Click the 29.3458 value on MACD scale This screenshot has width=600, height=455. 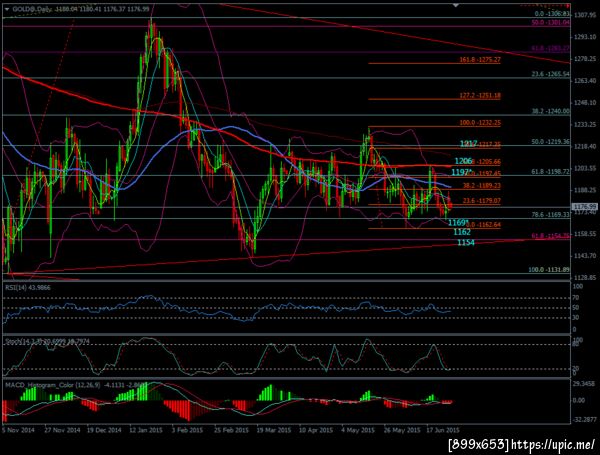[584, 383]
